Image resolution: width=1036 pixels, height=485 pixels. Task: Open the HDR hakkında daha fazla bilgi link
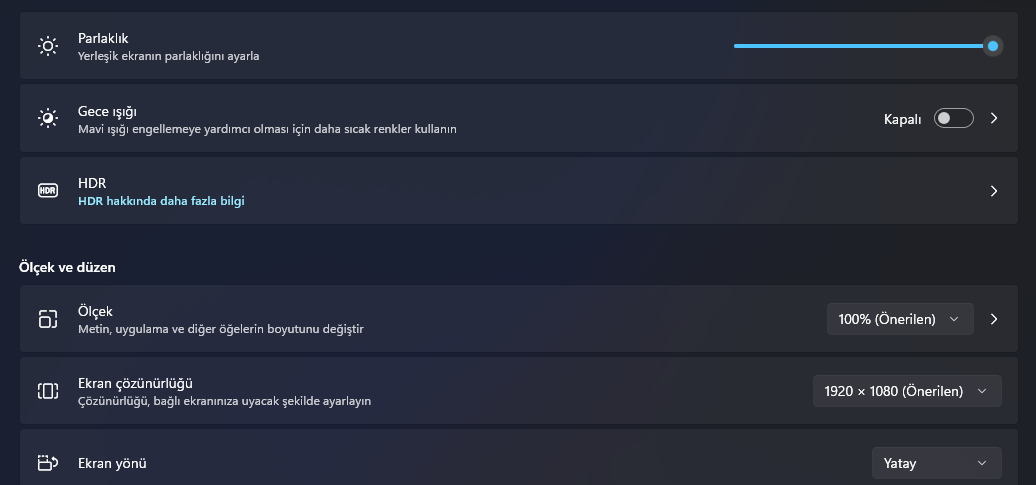coord(161,201)
